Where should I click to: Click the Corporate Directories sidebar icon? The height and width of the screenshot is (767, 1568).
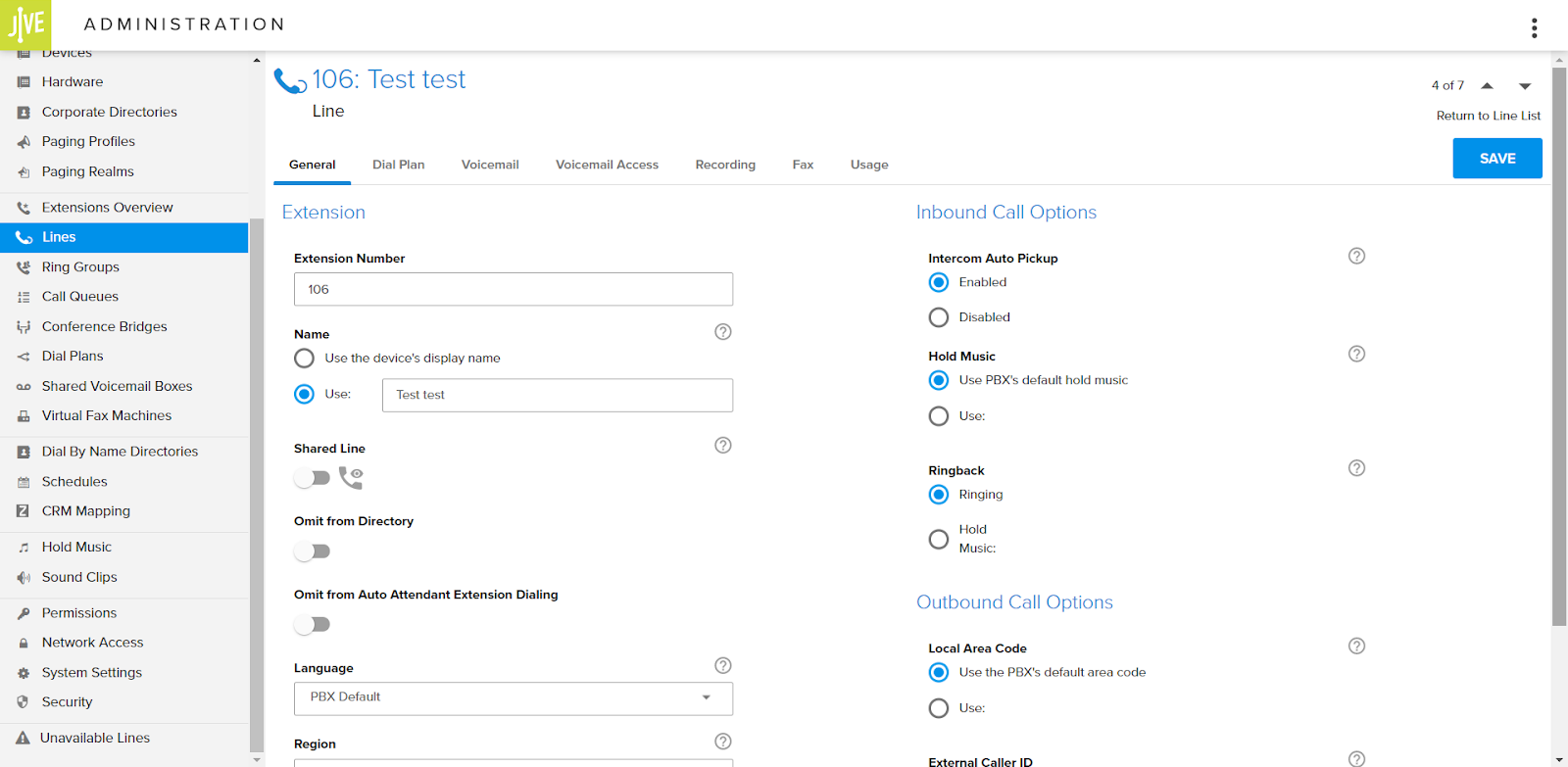[x=24, y=113]
